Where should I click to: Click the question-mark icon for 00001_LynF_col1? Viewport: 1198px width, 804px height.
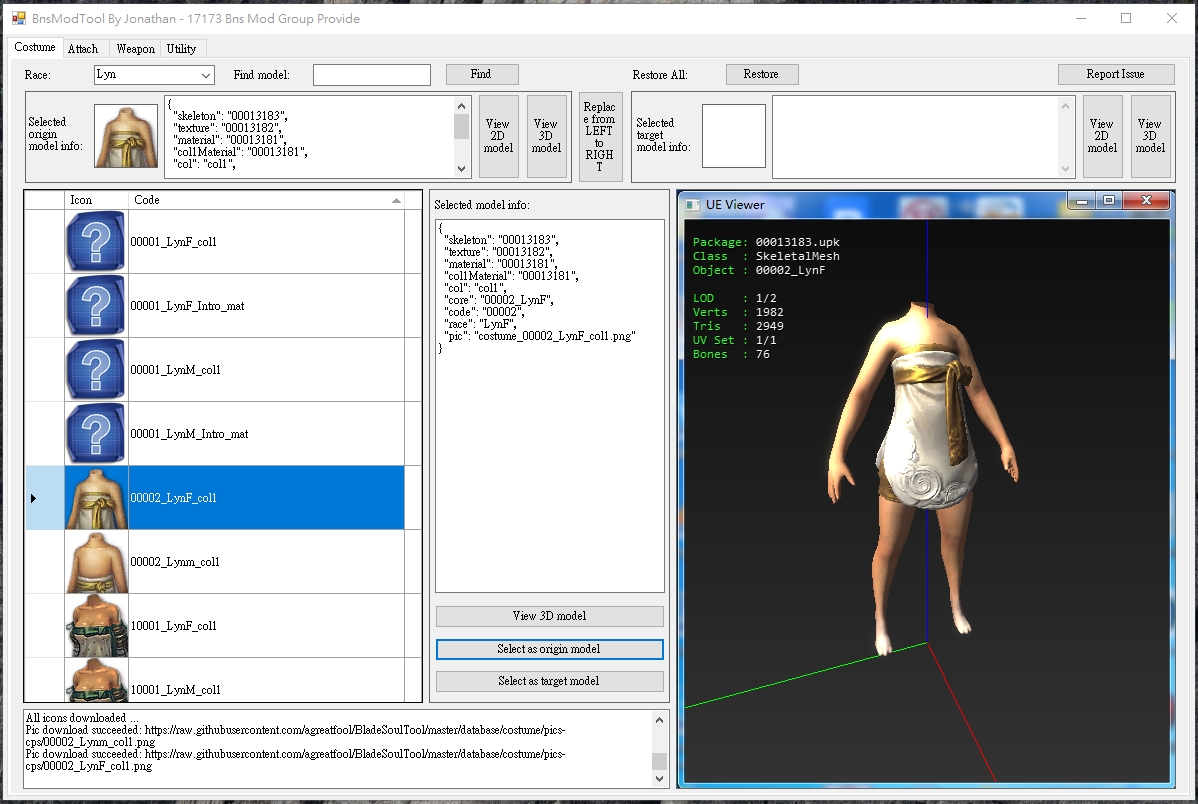pyautogui.click(x=96, y=242)
